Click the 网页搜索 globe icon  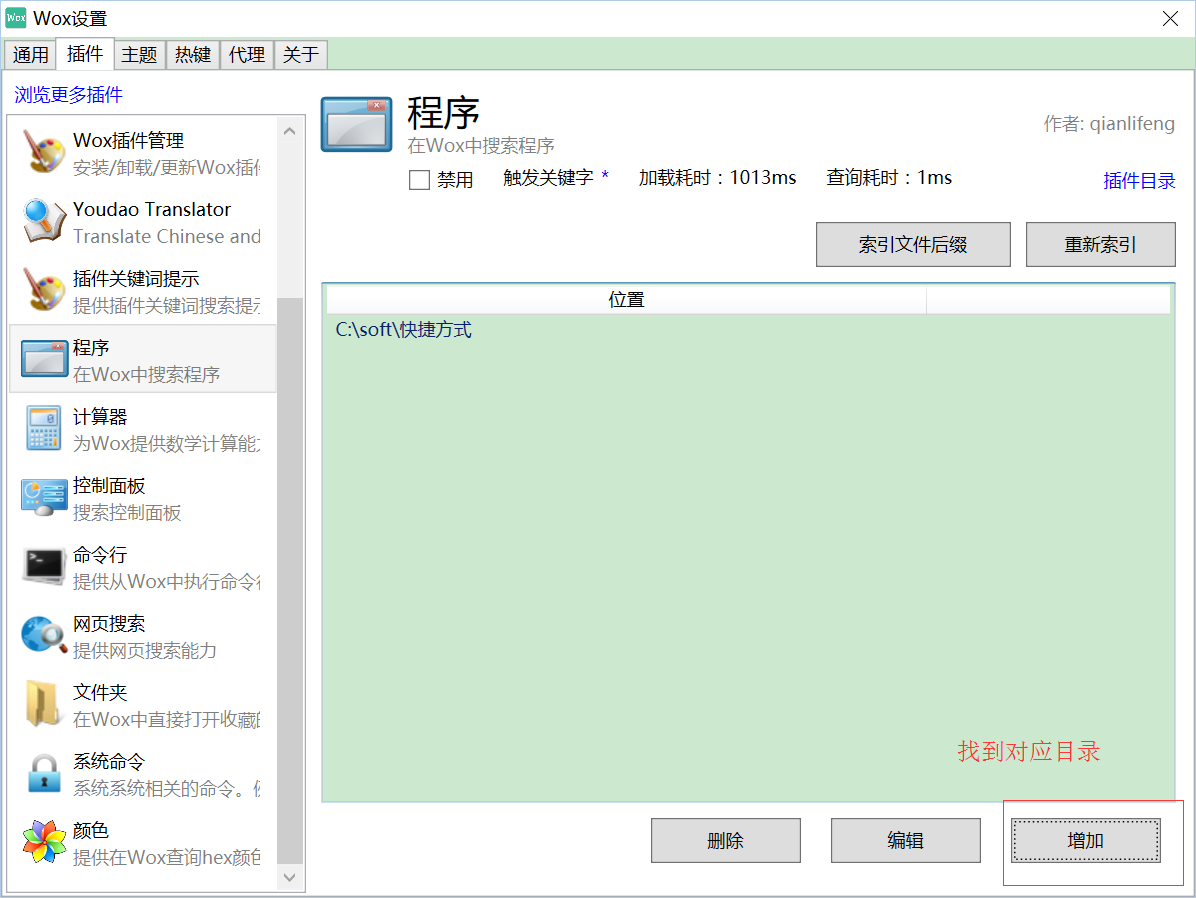click(x=43, y=636)
